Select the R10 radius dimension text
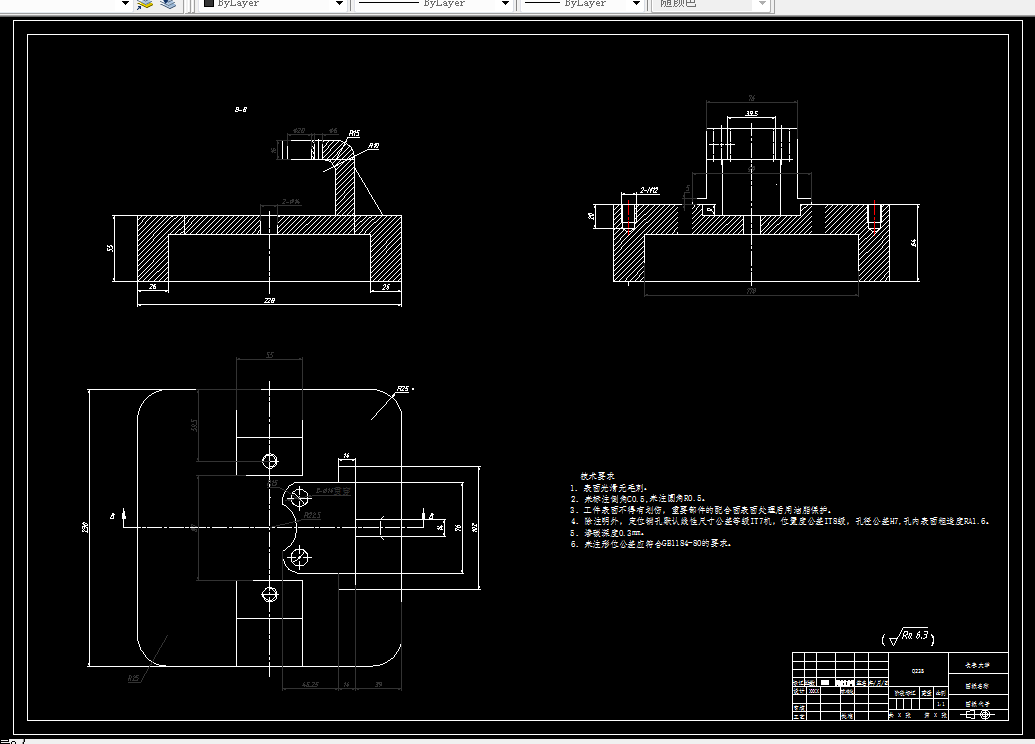The width and height of the screenshot is (1035, 744). click(x=374, y=146)
